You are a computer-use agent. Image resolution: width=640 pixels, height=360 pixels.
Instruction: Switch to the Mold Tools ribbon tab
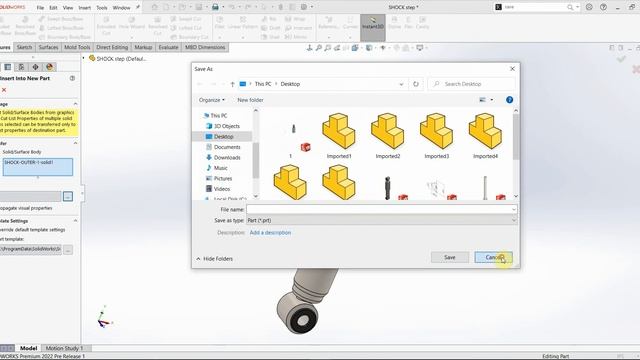point(77,47)
